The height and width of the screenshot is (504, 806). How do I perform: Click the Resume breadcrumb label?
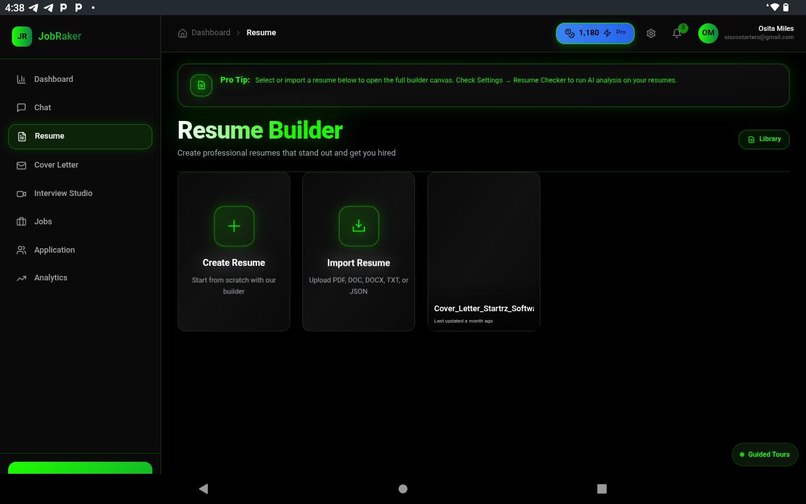pos(261,32)
